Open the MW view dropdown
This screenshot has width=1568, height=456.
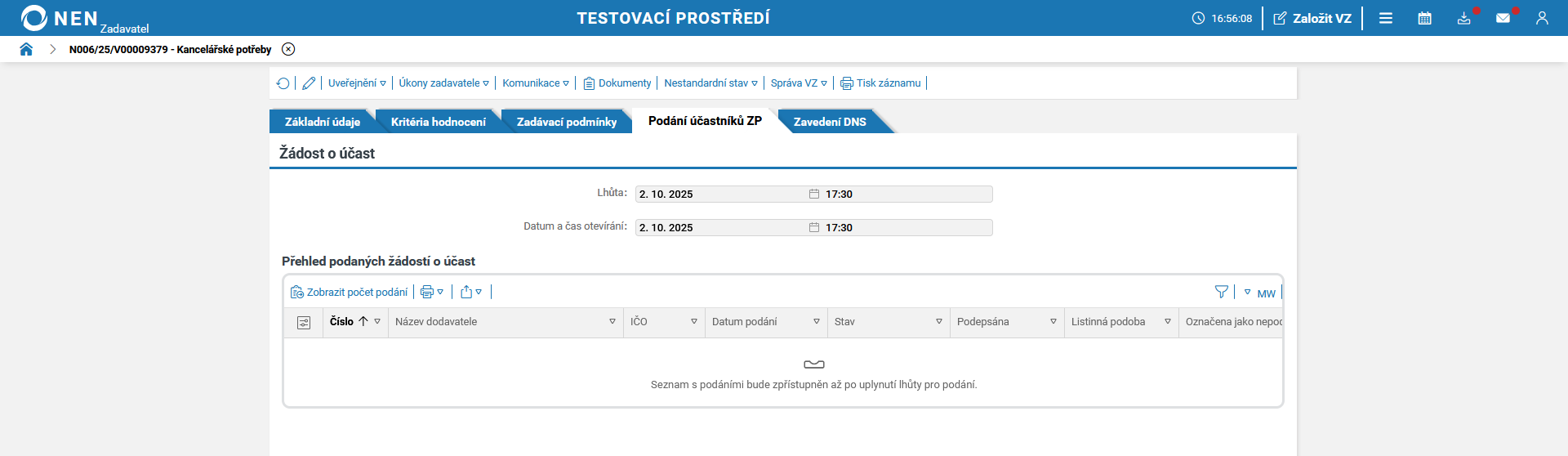1259,293
